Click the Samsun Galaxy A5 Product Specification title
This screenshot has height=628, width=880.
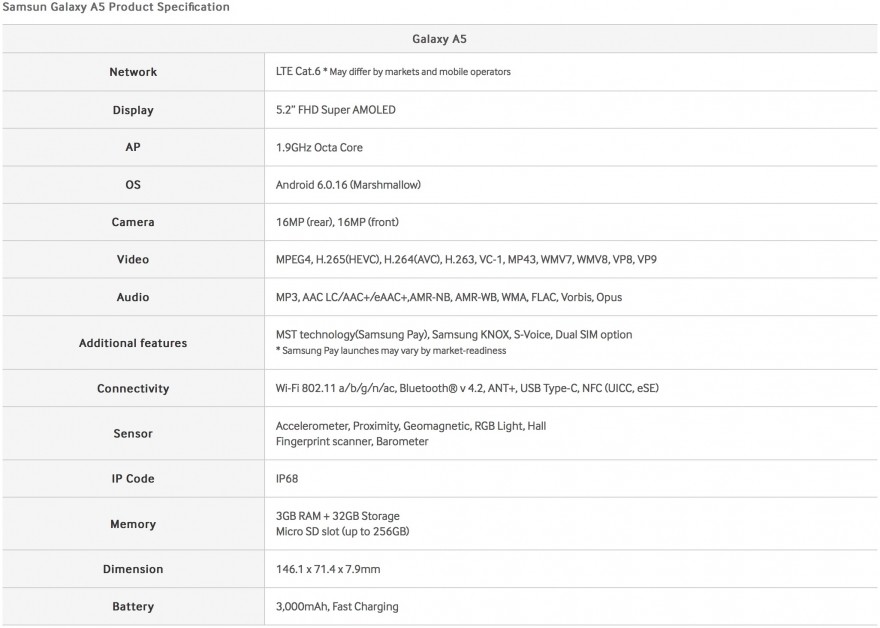[116, 7]
